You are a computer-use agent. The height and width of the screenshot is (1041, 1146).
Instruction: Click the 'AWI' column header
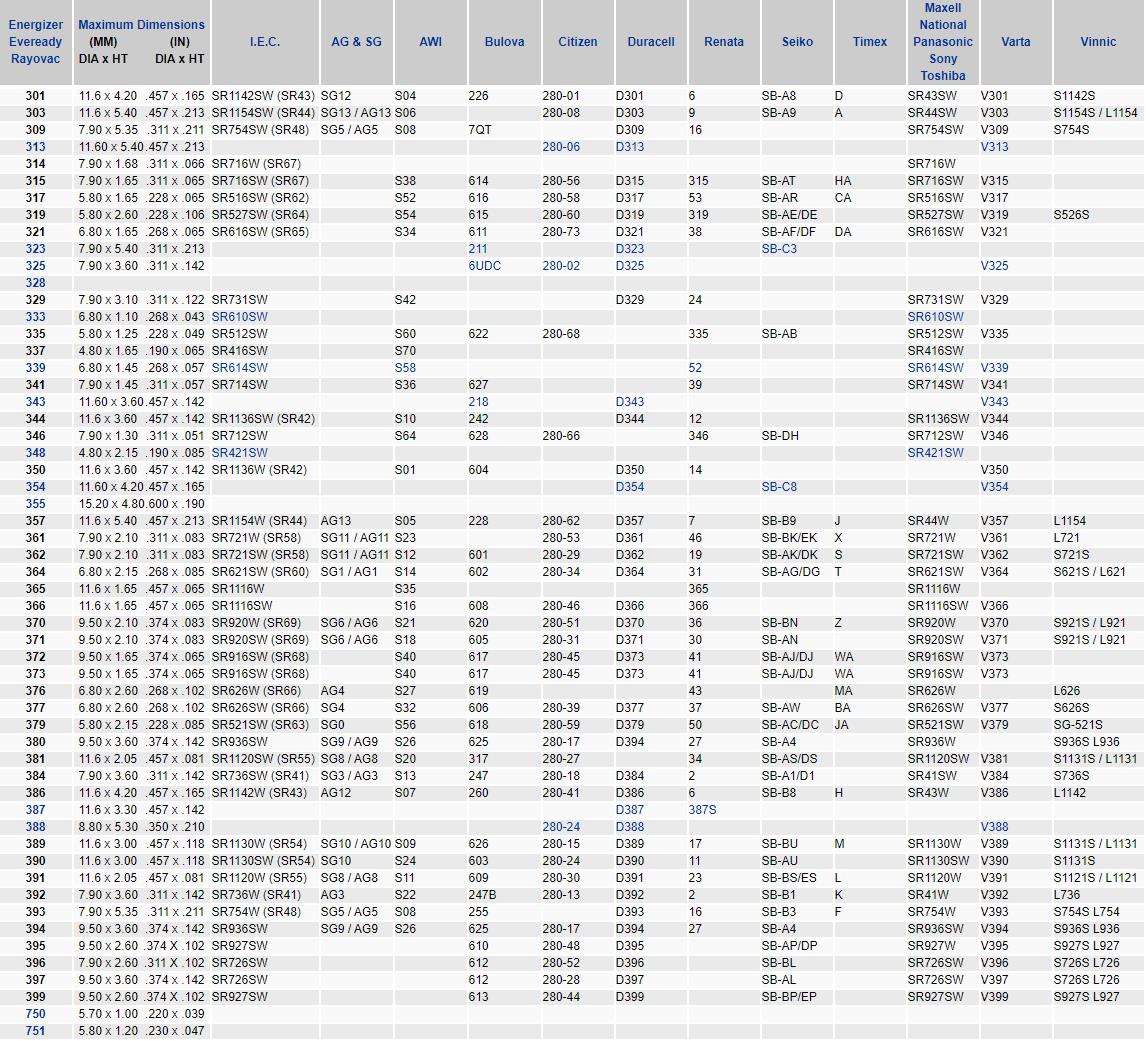pyautogui.click(x=430, y=42)
